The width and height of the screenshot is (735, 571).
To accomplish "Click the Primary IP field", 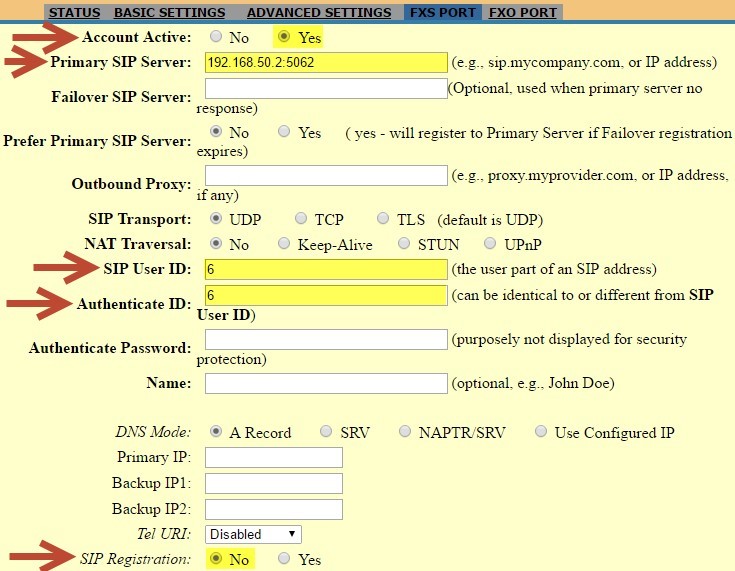I will point(274,458).
